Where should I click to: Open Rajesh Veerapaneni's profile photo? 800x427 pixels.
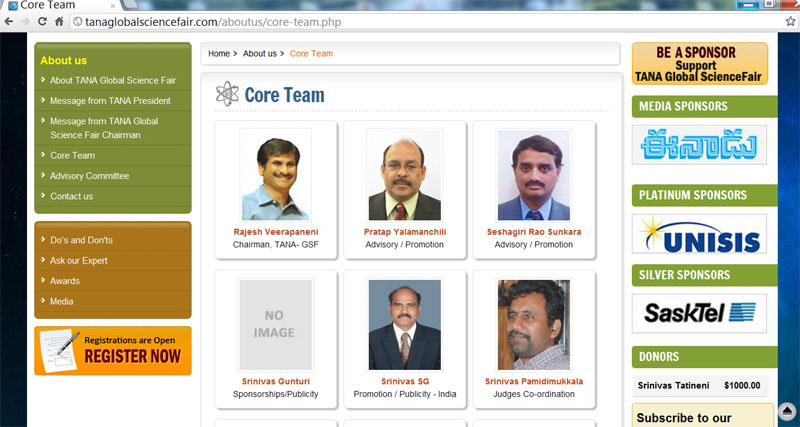pyautogui.click(x=275, y=174)
